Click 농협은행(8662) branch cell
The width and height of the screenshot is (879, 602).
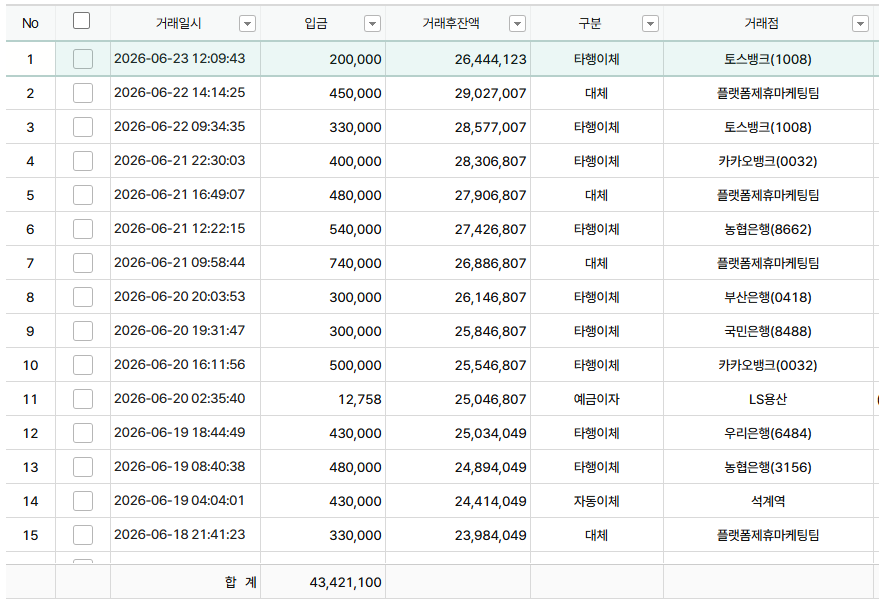(x=767, y=229)
